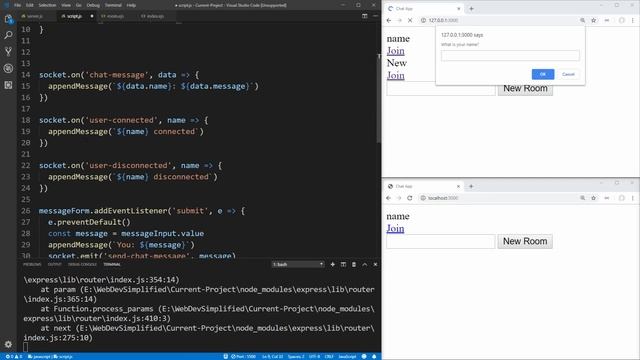Screen dimensions: 640x360
Task: Open the Extensions view in activity bar
Action: coord(8,85)
